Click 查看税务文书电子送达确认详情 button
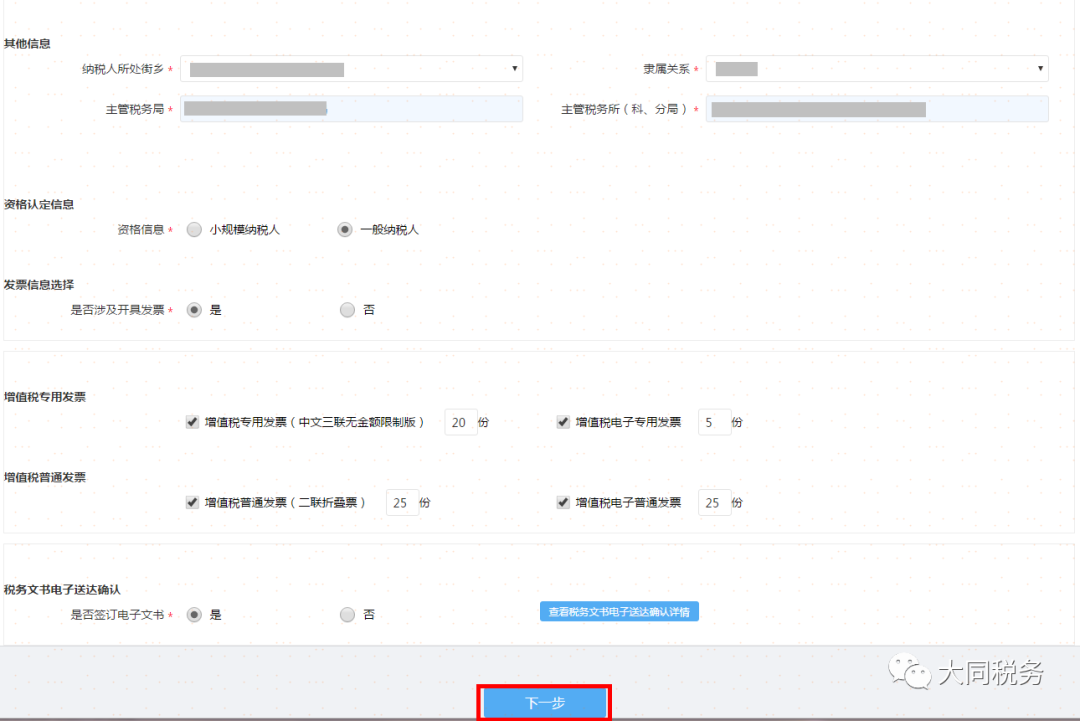1080x721 pixels. pos(619,612)
